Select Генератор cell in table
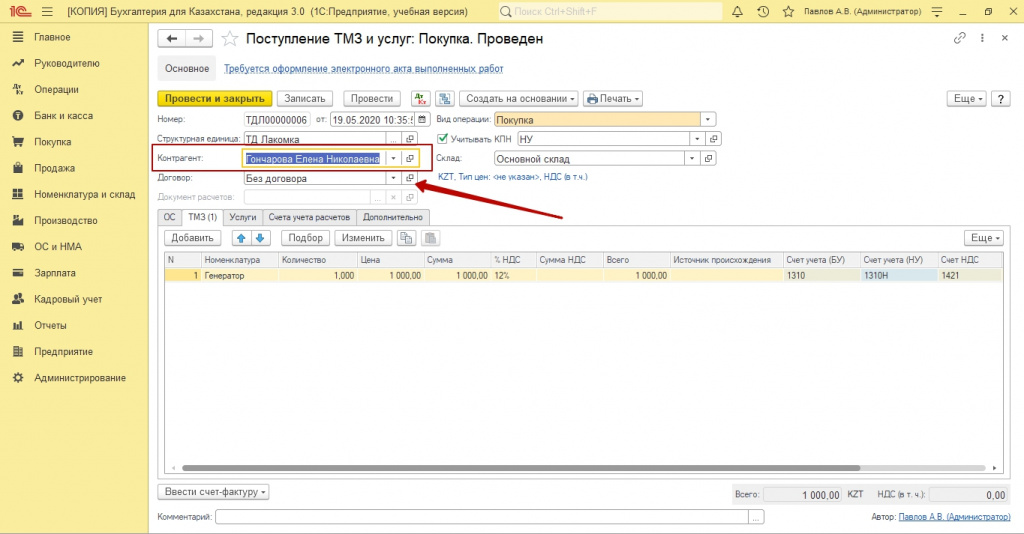Image resolution: width=1024 pixels, height=534 pixels. pos(240,275)
